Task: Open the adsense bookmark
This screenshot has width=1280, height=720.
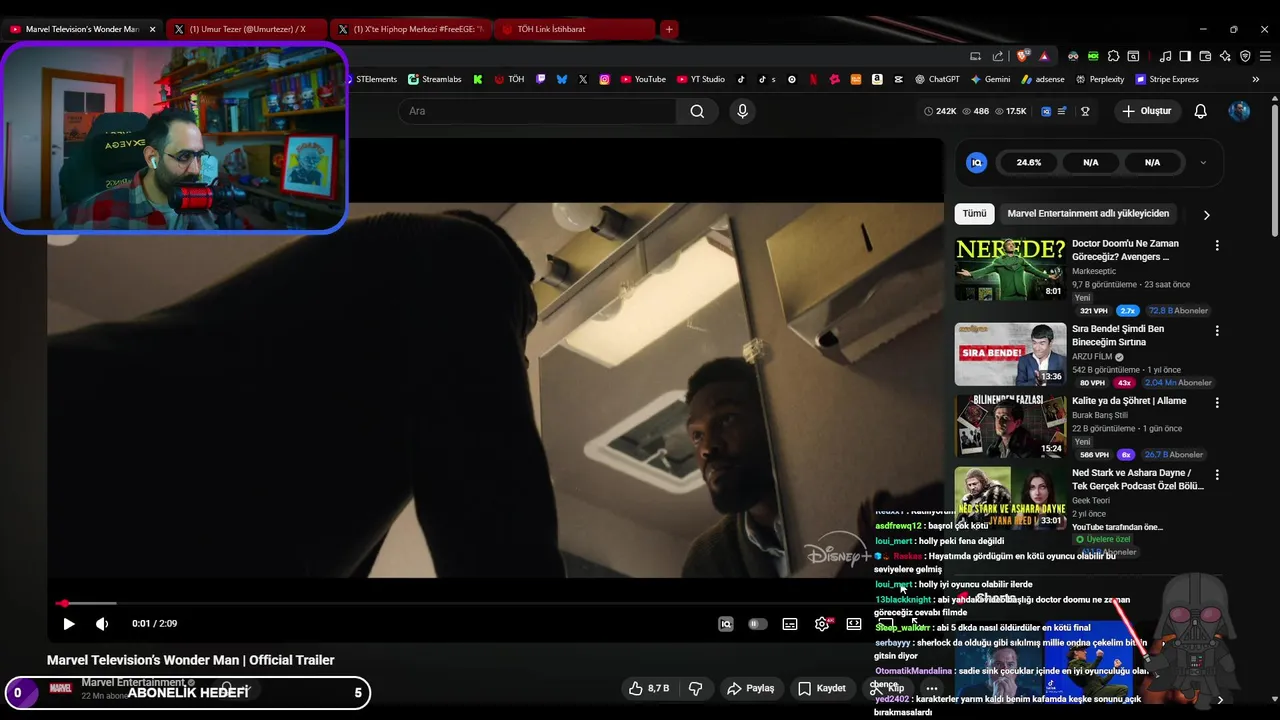Action: (1042, 79)
